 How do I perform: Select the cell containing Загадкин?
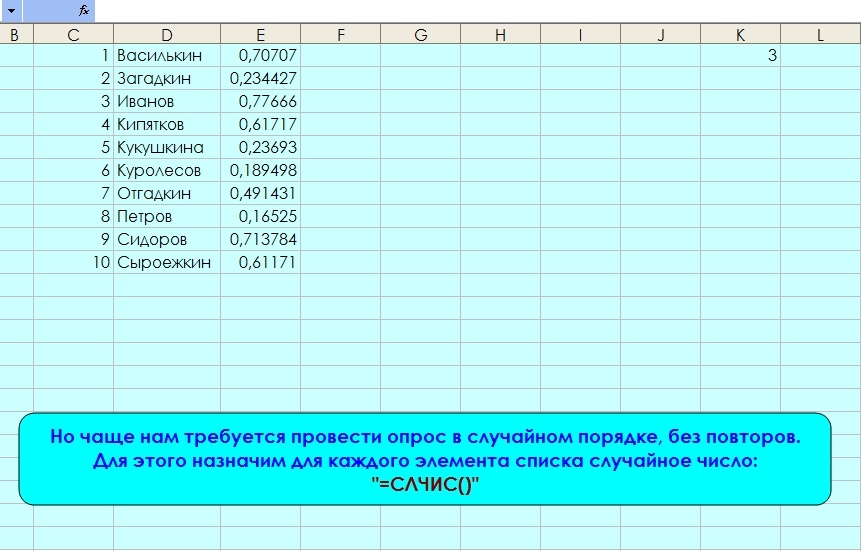tap(167, 79)
